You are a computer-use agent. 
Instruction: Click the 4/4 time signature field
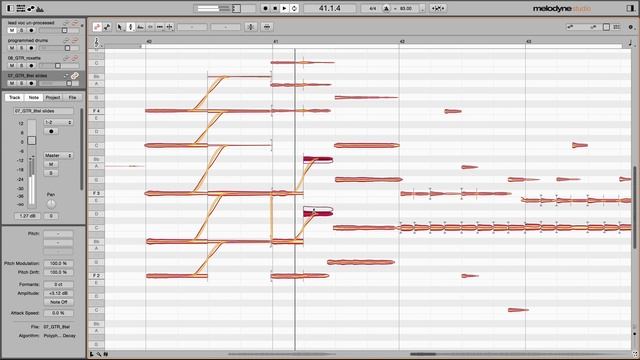click(372, 8)
